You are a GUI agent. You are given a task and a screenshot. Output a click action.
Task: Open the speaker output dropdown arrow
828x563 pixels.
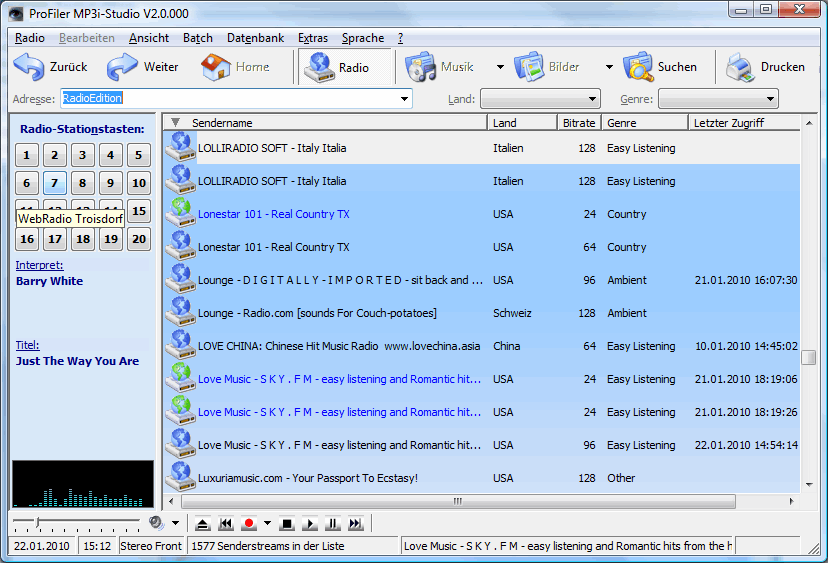175,523
